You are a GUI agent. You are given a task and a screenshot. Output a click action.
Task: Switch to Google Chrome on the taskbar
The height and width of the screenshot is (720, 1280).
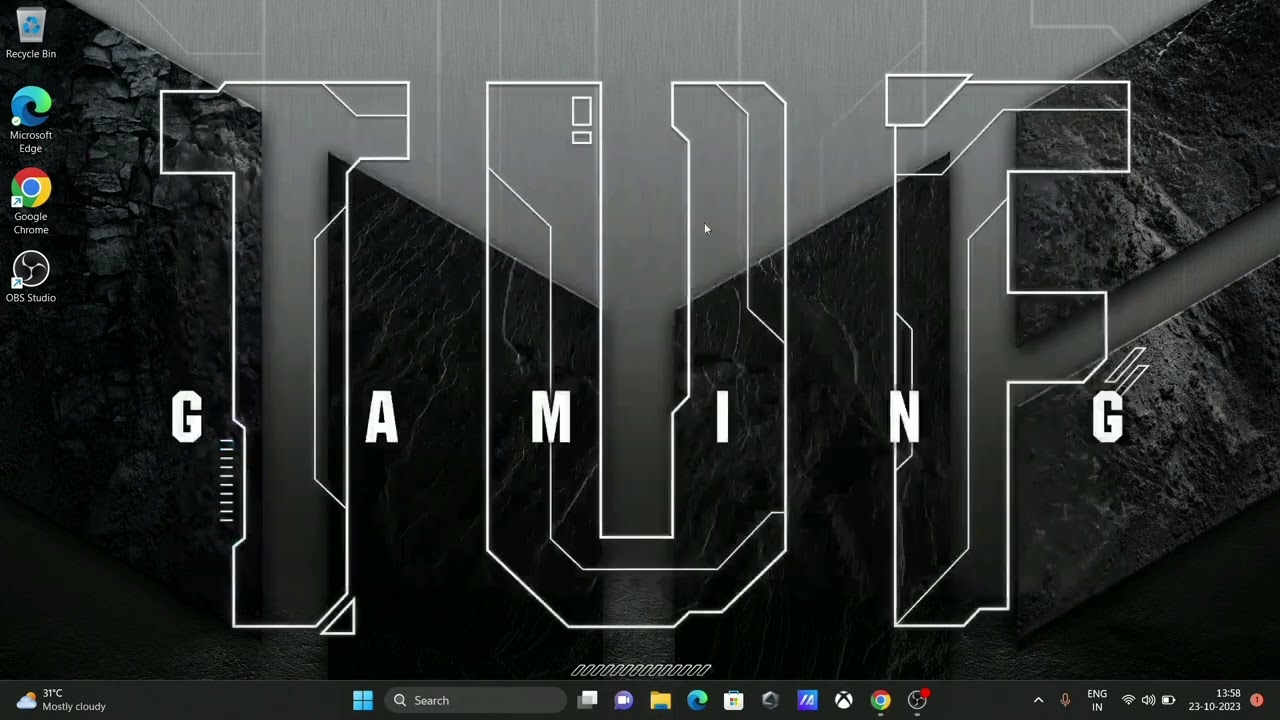click(x=880, y=700)
